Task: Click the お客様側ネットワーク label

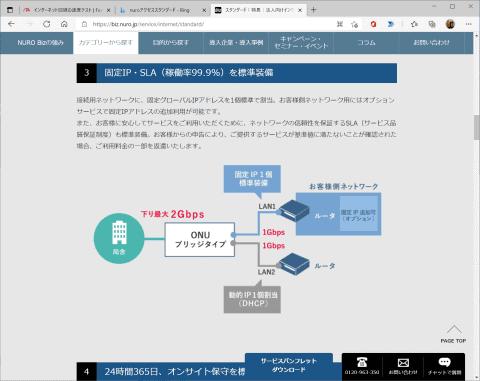Action: [344, 186]
